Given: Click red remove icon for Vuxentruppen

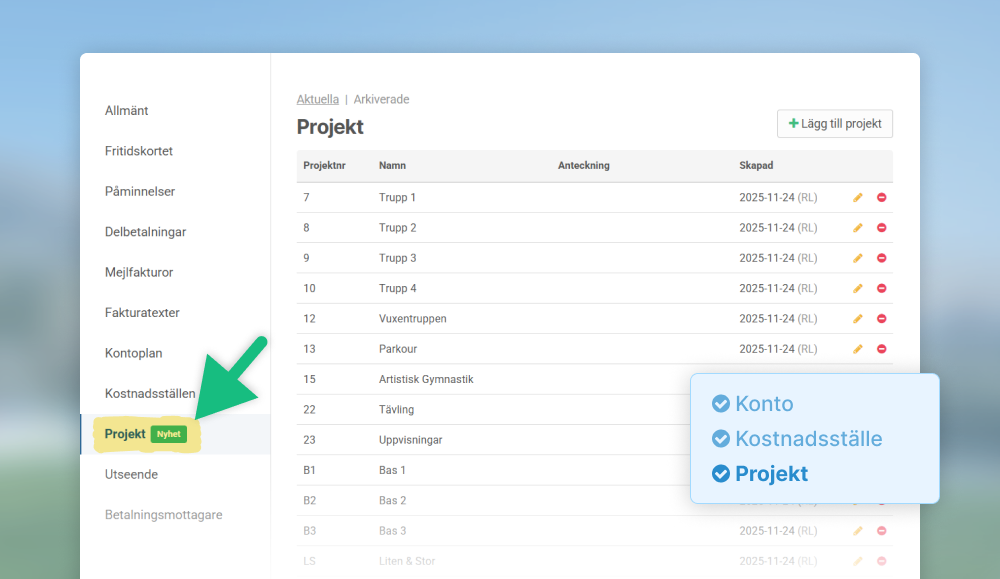Looking at the screenshot, I should (x=881, y=319).
